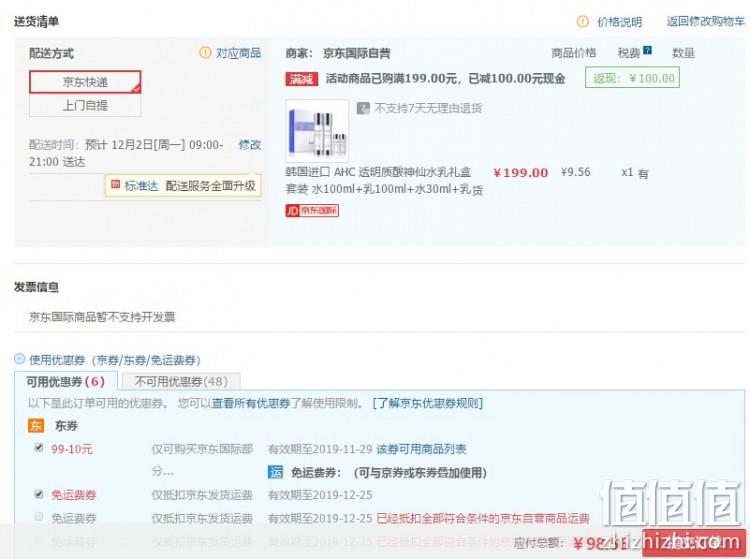The height and width of the screenshot is (559, 750).
Task: Click 修改 to change delivery time
Action: point(250,145)
